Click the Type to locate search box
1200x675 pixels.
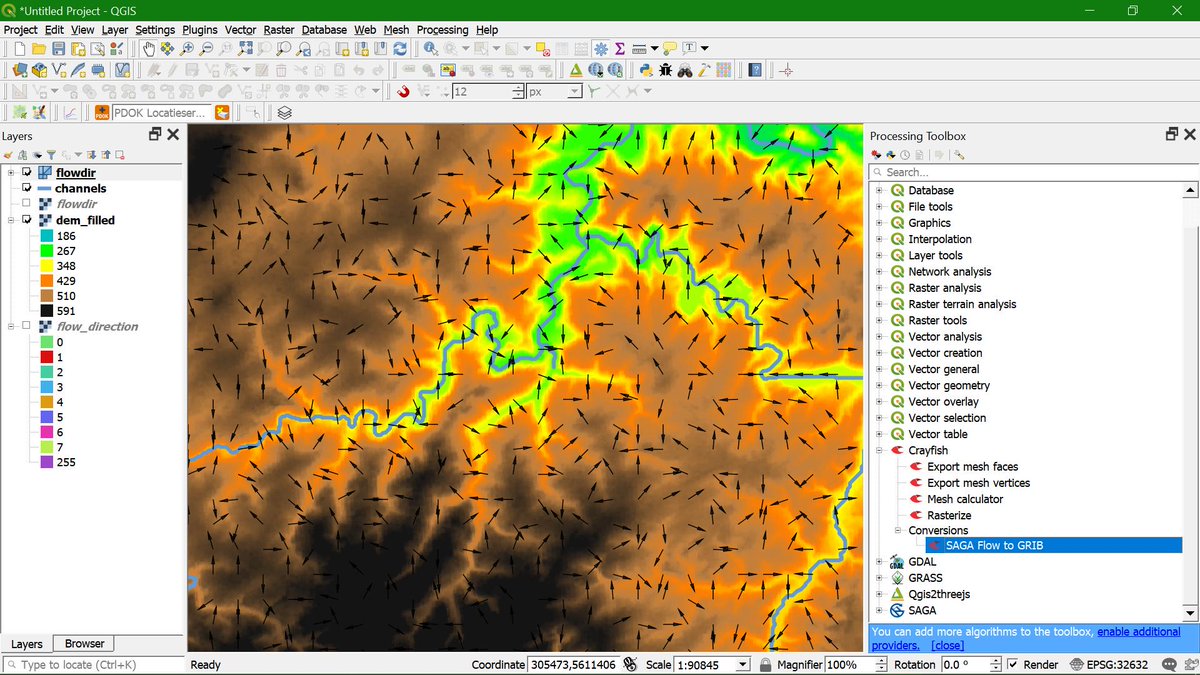95,665
